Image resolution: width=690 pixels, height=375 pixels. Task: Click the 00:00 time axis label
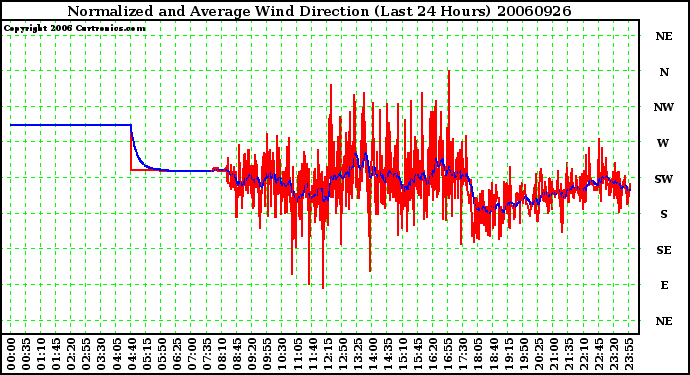[11, 354]
